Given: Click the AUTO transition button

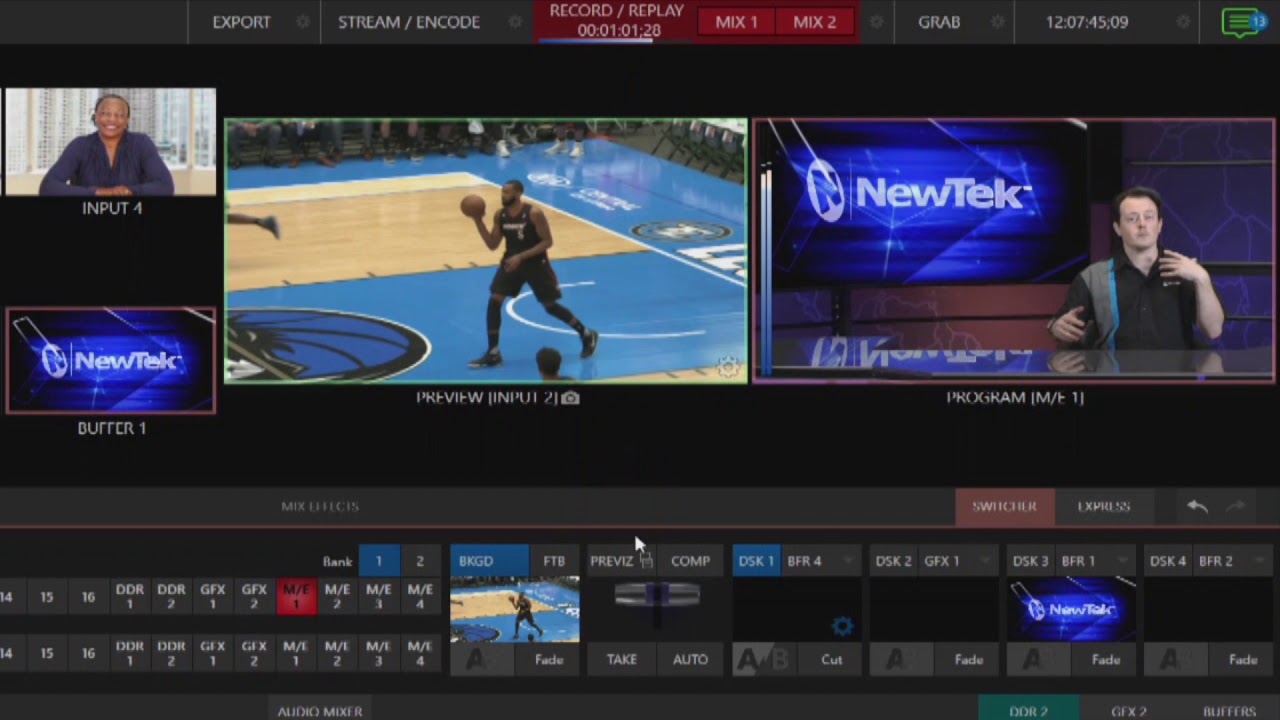Looking at the screenshot, I should click(690, 660).
